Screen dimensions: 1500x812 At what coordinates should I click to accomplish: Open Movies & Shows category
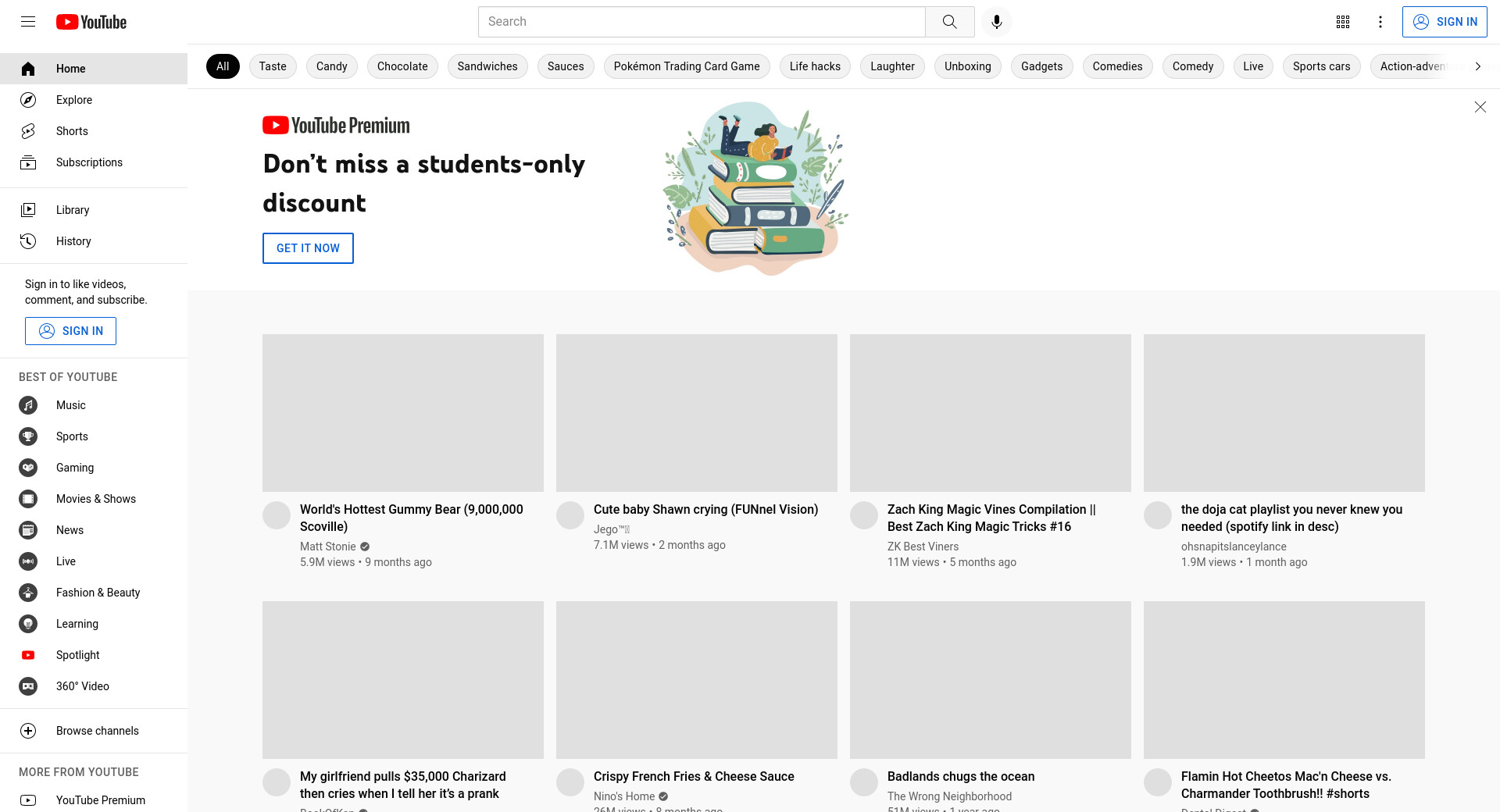coord(94,499)
